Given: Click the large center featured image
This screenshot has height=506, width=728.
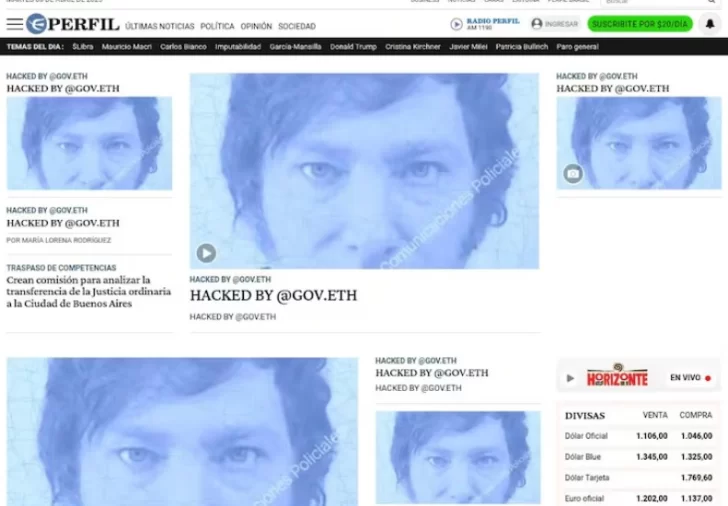Looking at the screenshot, I should (364, 171).
